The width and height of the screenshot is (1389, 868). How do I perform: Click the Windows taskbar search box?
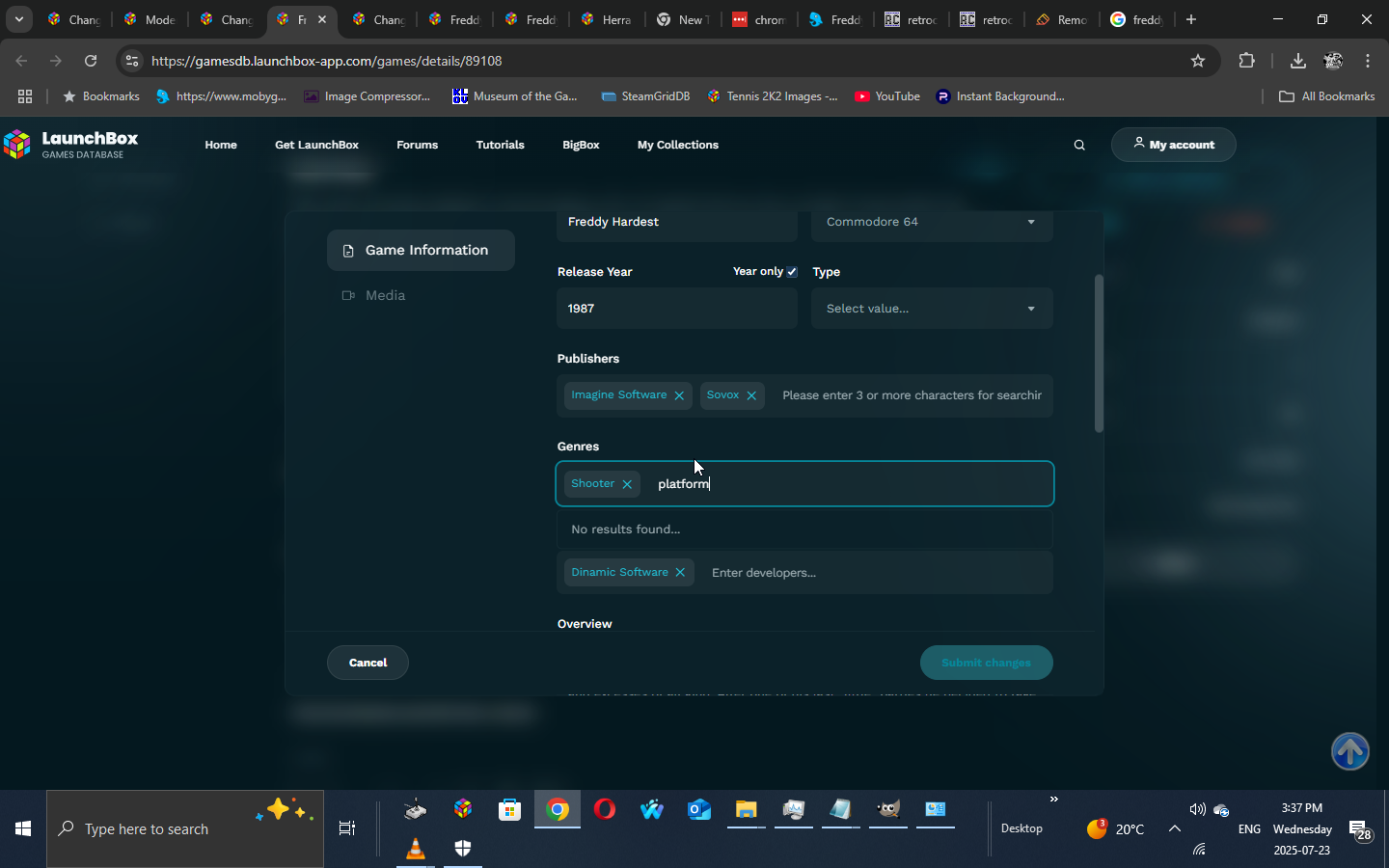point(185,828)
